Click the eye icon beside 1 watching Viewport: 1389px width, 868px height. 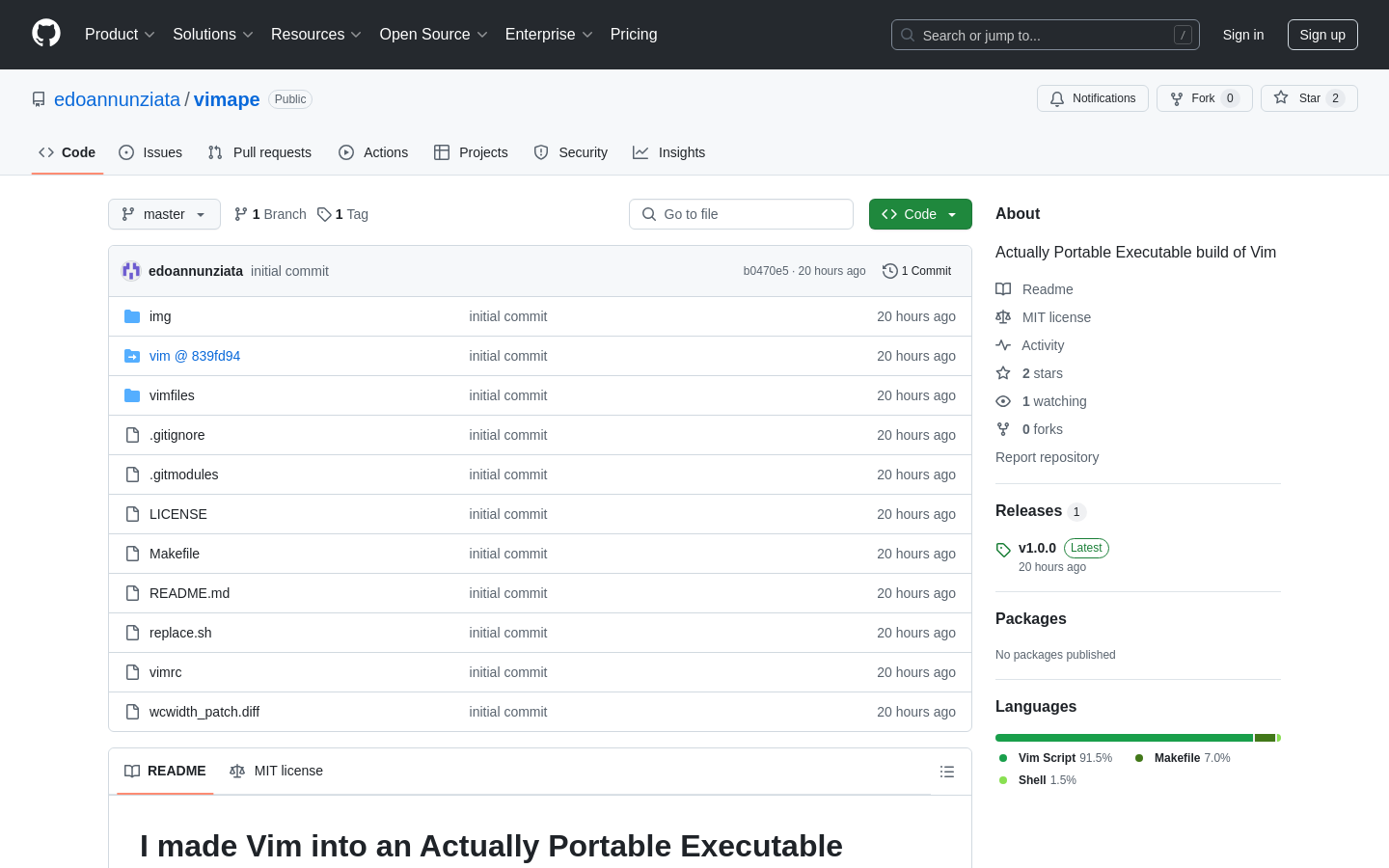pos(1003,401)
